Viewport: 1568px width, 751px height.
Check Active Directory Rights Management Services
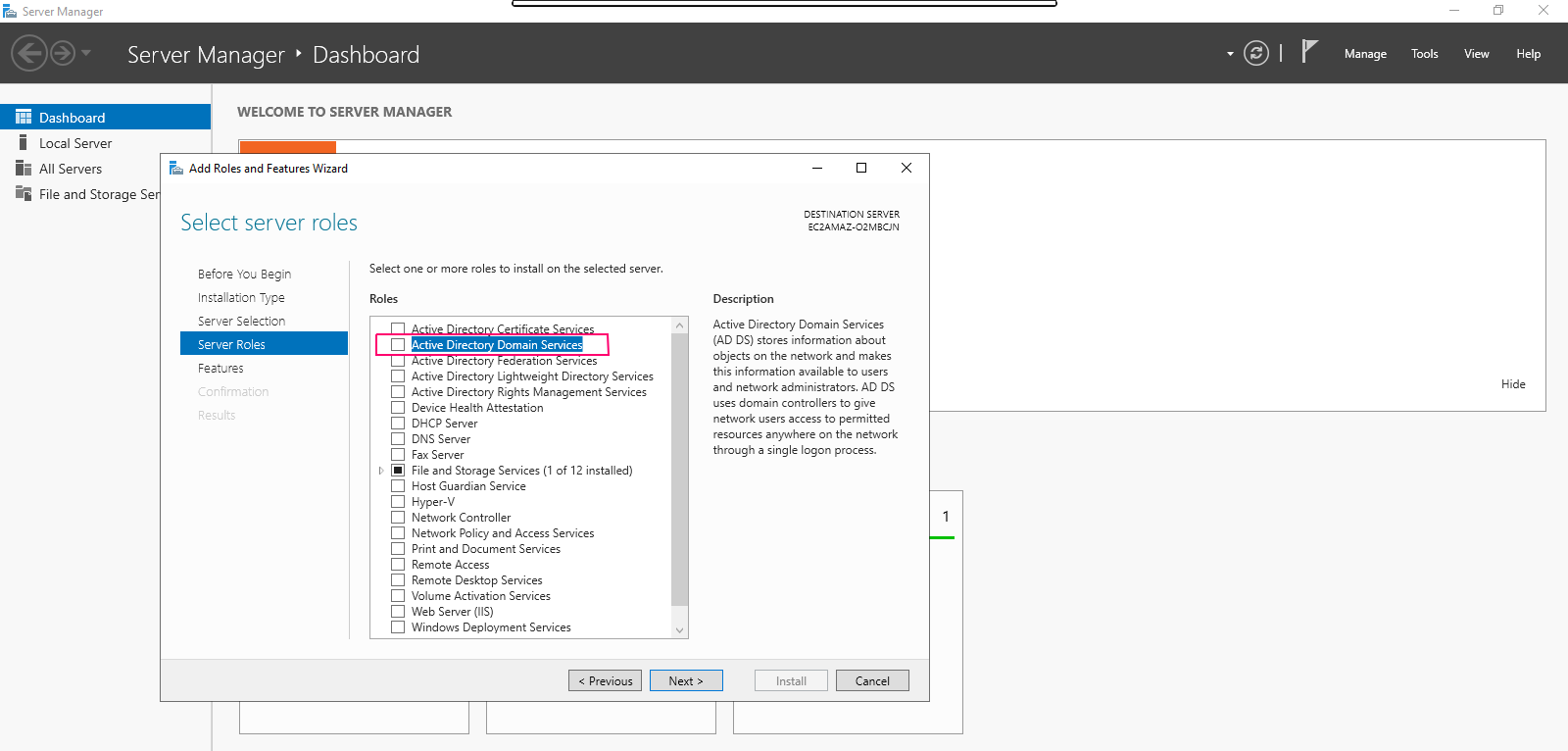pyautogui.click(x=398, y=392)
